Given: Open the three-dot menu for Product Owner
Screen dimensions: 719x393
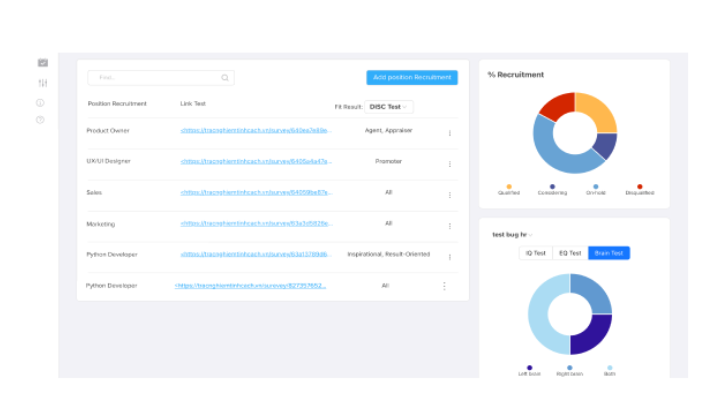Looking at the screenshot, I should tap(450, 133).
